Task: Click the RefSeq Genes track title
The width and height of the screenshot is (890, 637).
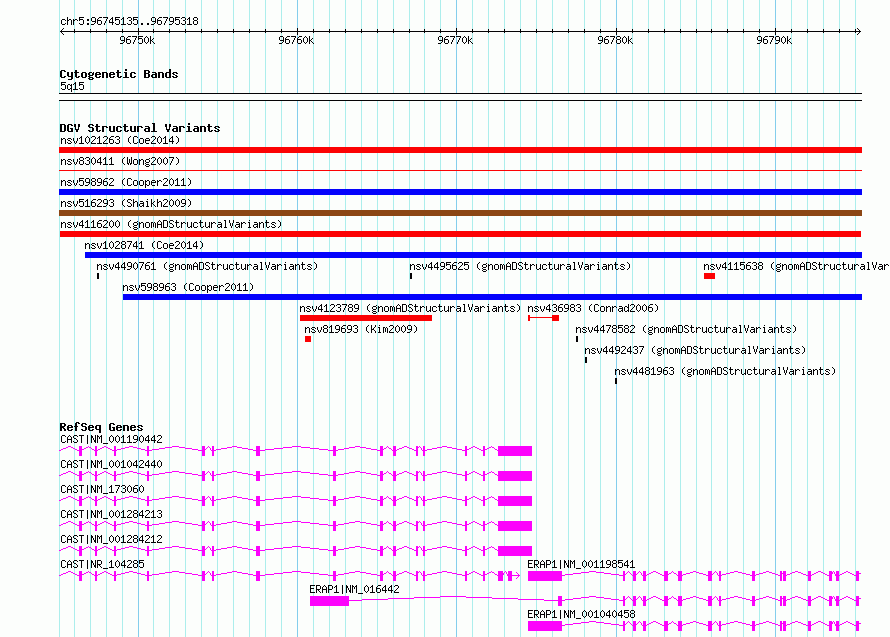Action: (x=101, y=427)
